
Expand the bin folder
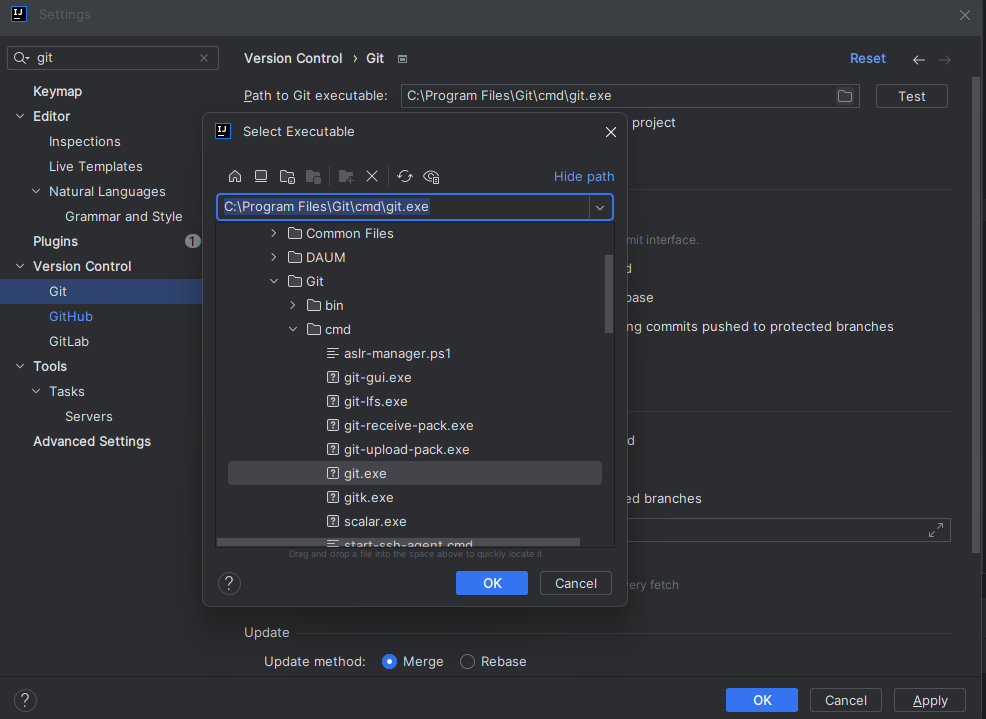coord(292,305)
